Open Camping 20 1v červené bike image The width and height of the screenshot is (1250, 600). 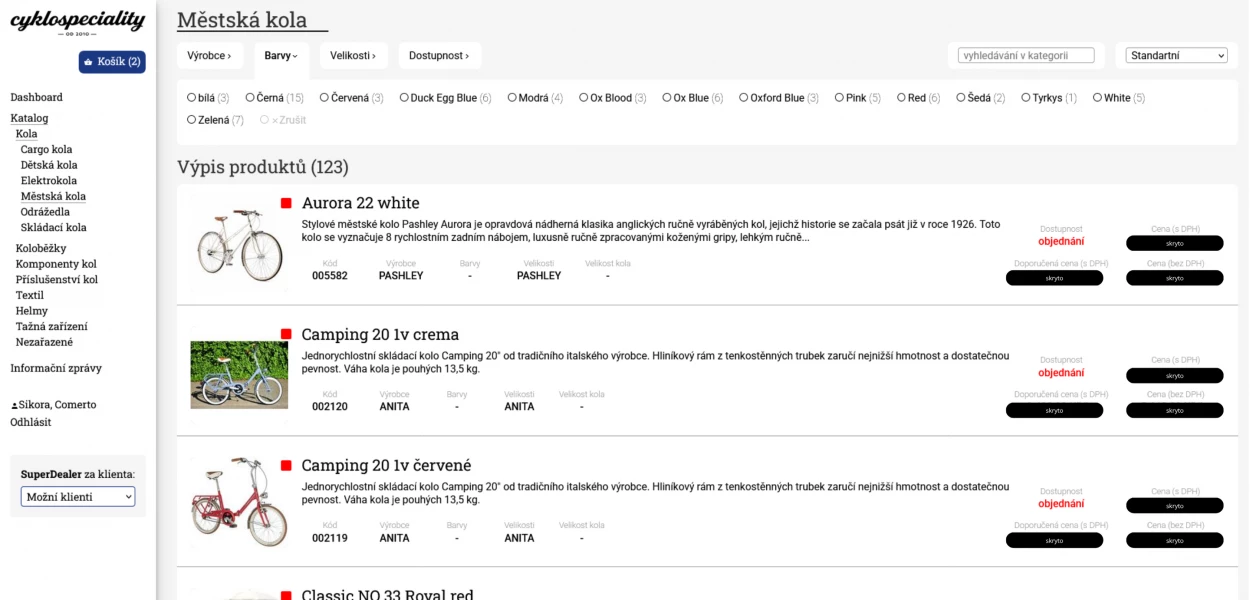239,503
